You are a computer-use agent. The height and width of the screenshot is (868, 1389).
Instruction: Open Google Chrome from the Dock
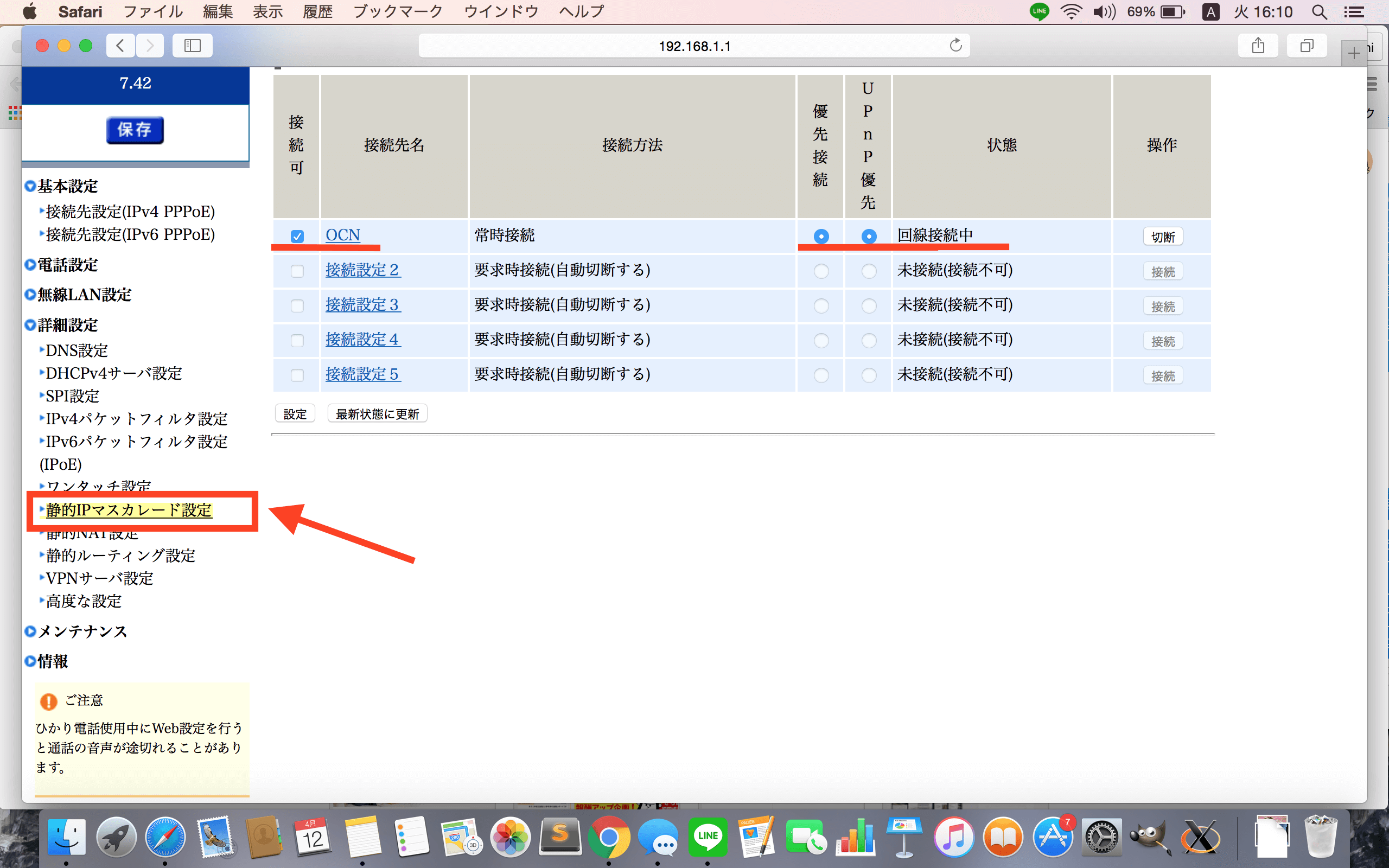(609, 837)
